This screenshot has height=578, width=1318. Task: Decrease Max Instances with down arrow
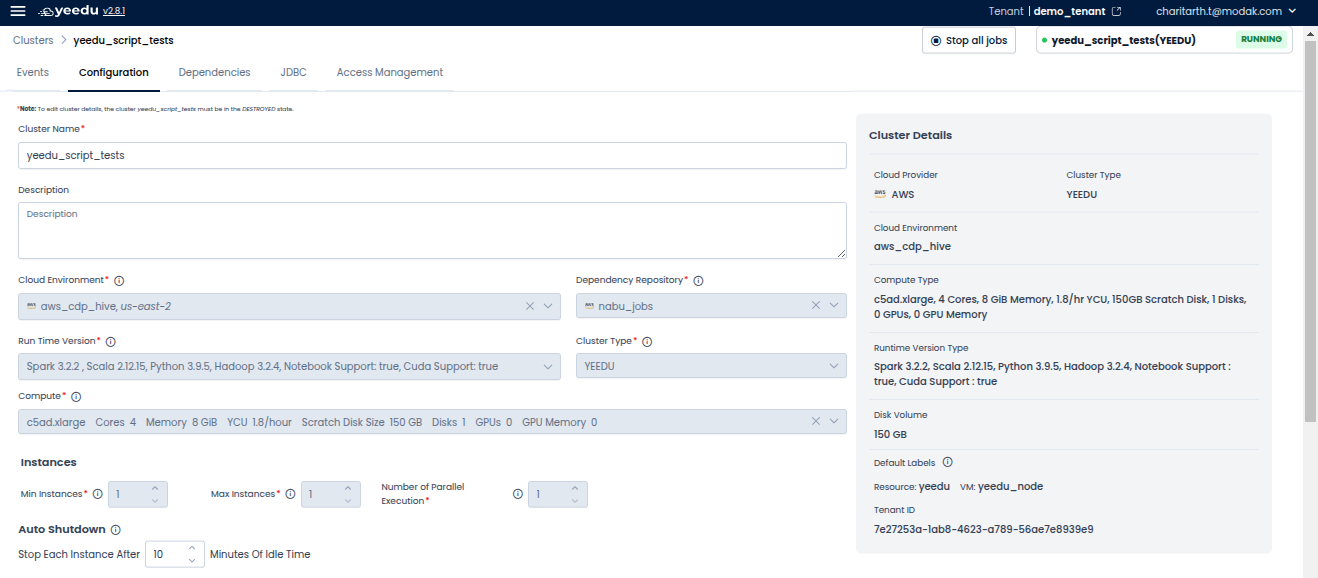tap(347, 500)
